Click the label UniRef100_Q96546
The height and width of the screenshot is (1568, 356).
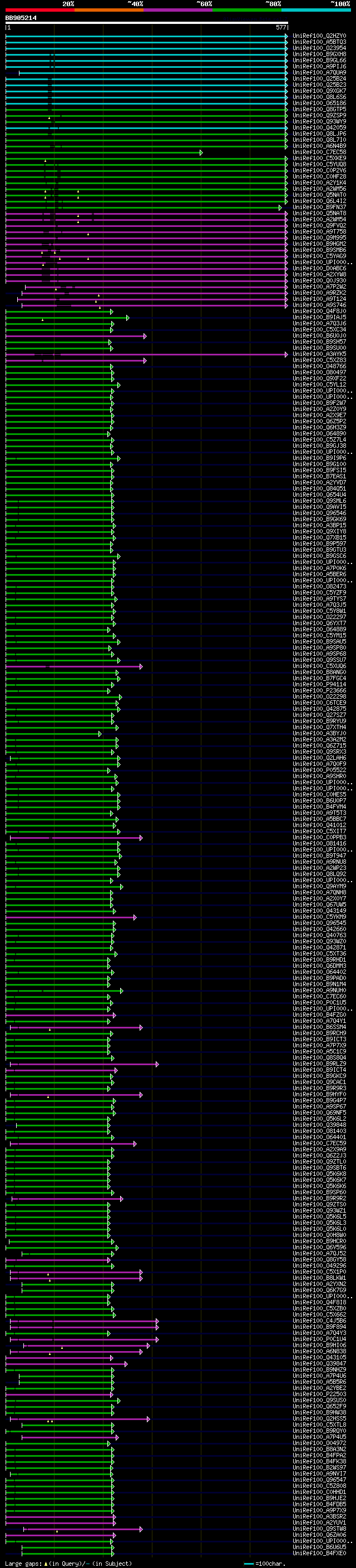click(x=319, y=513)
